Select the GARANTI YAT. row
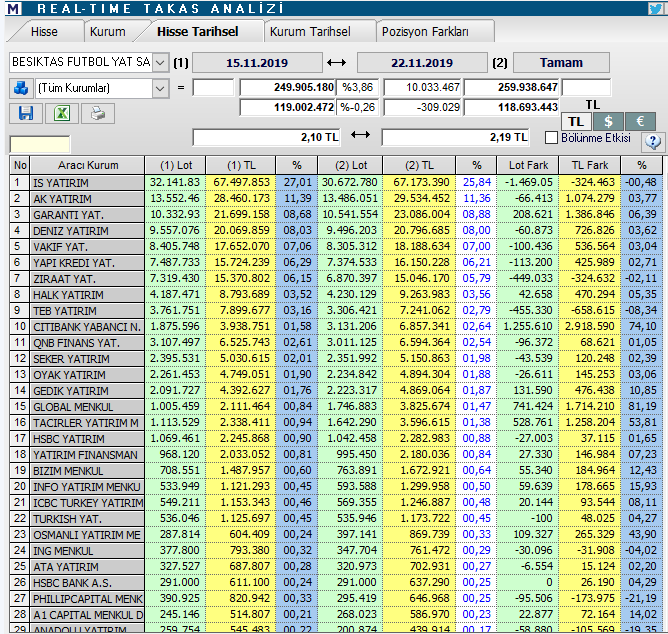The height and width of the screenshot is (634, 668). pyautogui.click(x=336, y=215)
